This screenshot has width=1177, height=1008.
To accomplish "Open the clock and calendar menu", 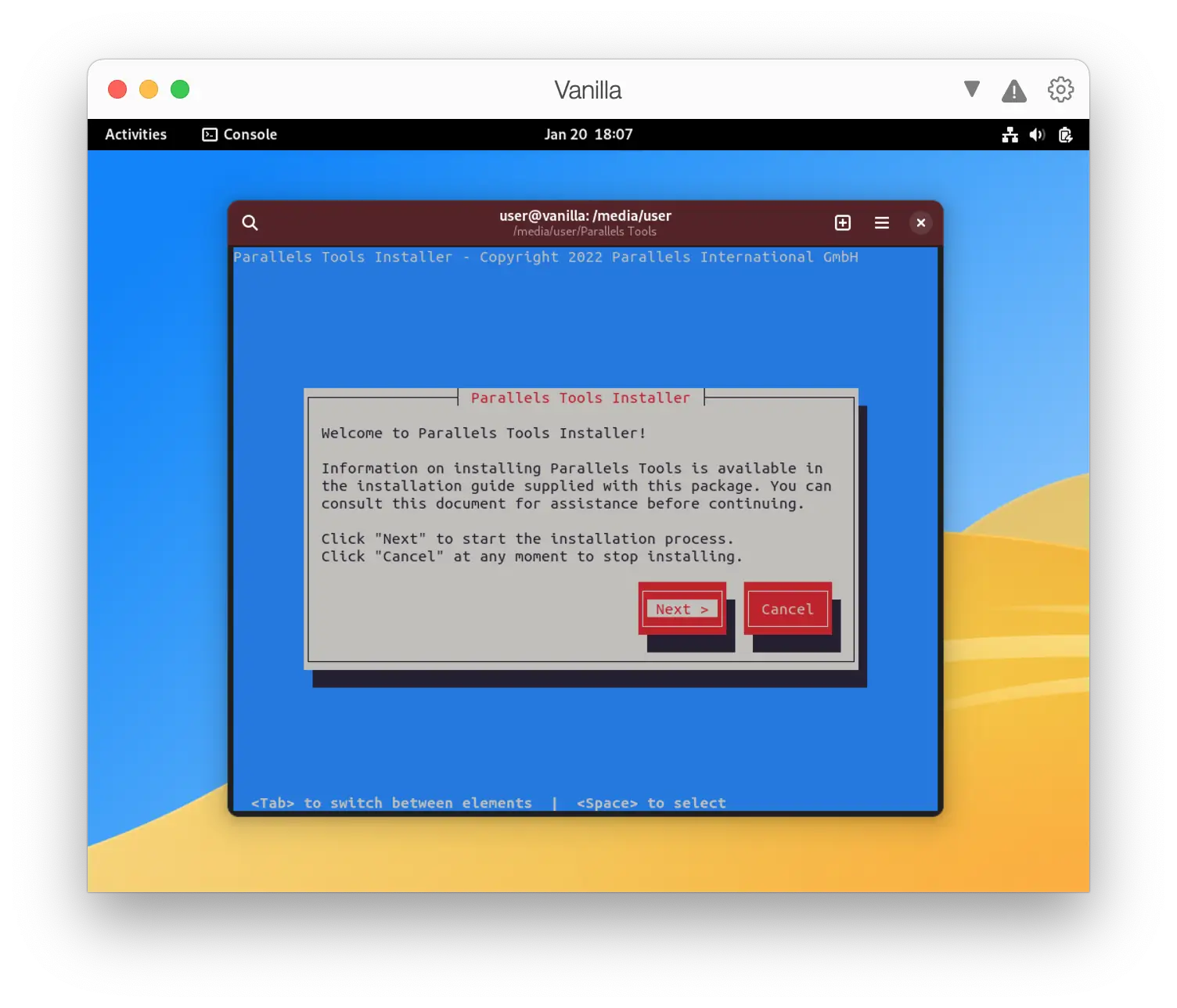I will tap(588, 135).
